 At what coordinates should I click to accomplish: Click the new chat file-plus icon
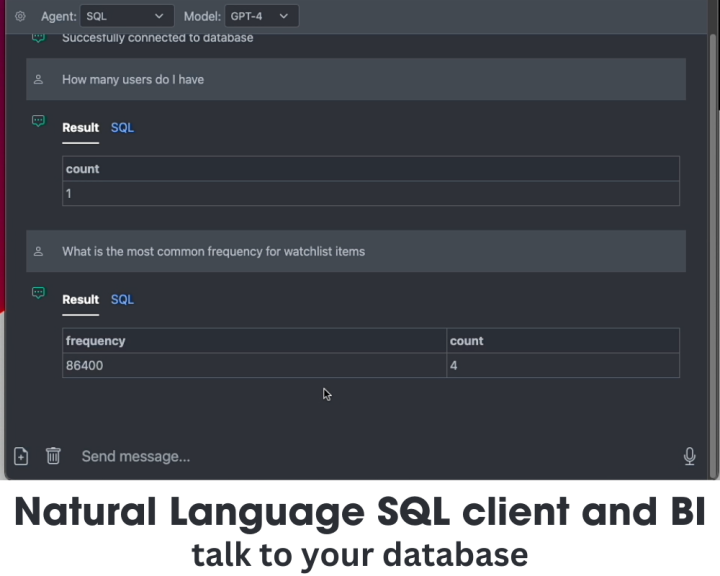coord(21,456)
